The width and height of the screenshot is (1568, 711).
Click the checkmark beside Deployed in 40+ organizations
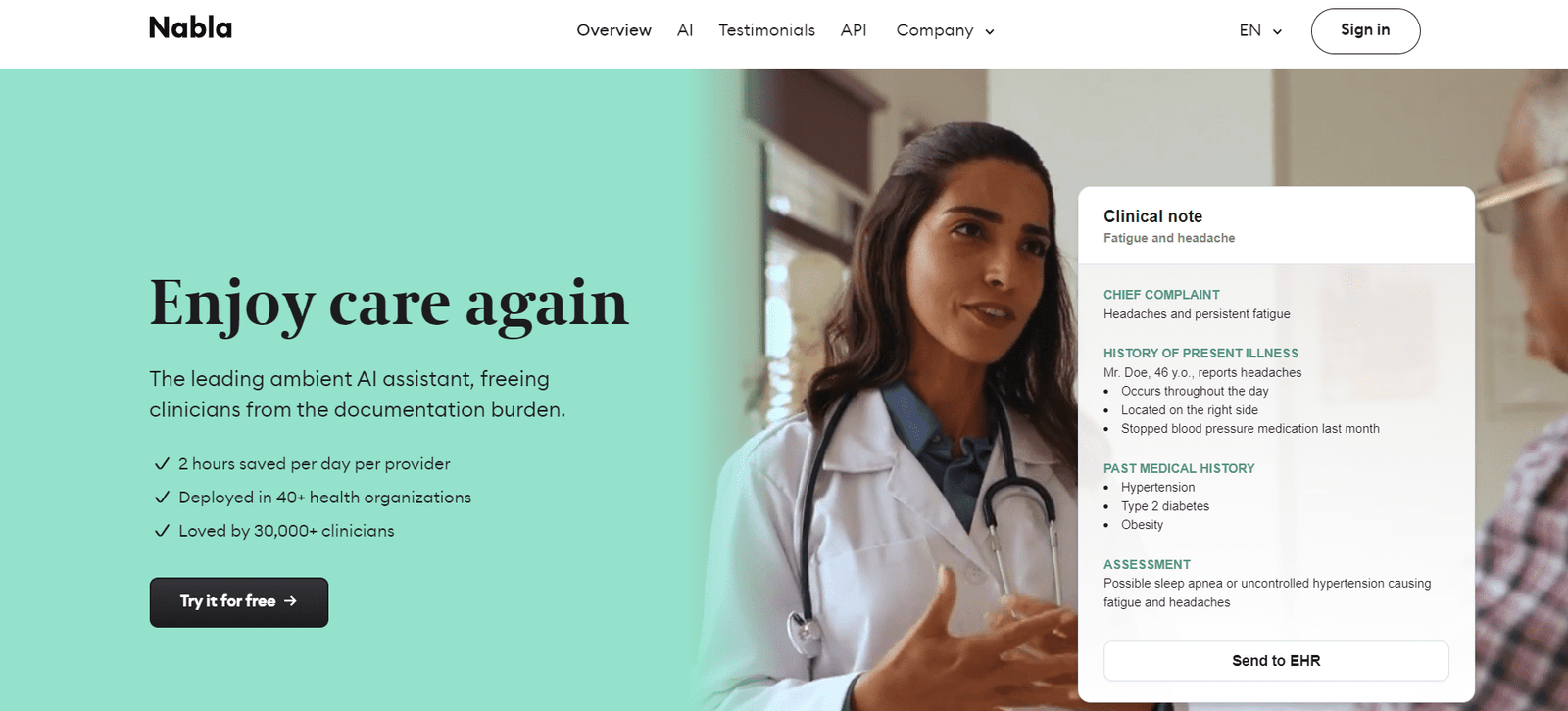pos(162,497)
